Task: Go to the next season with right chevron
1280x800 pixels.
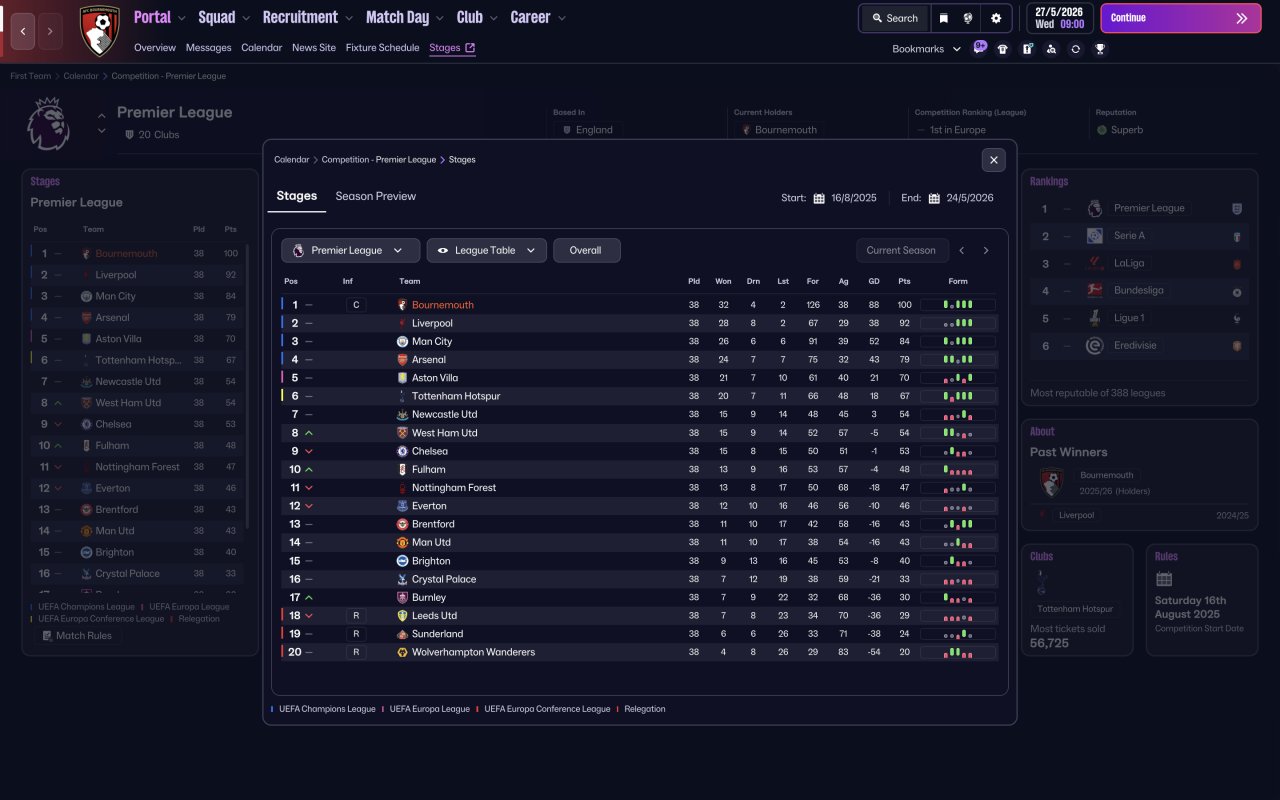Action: (986, 250)
